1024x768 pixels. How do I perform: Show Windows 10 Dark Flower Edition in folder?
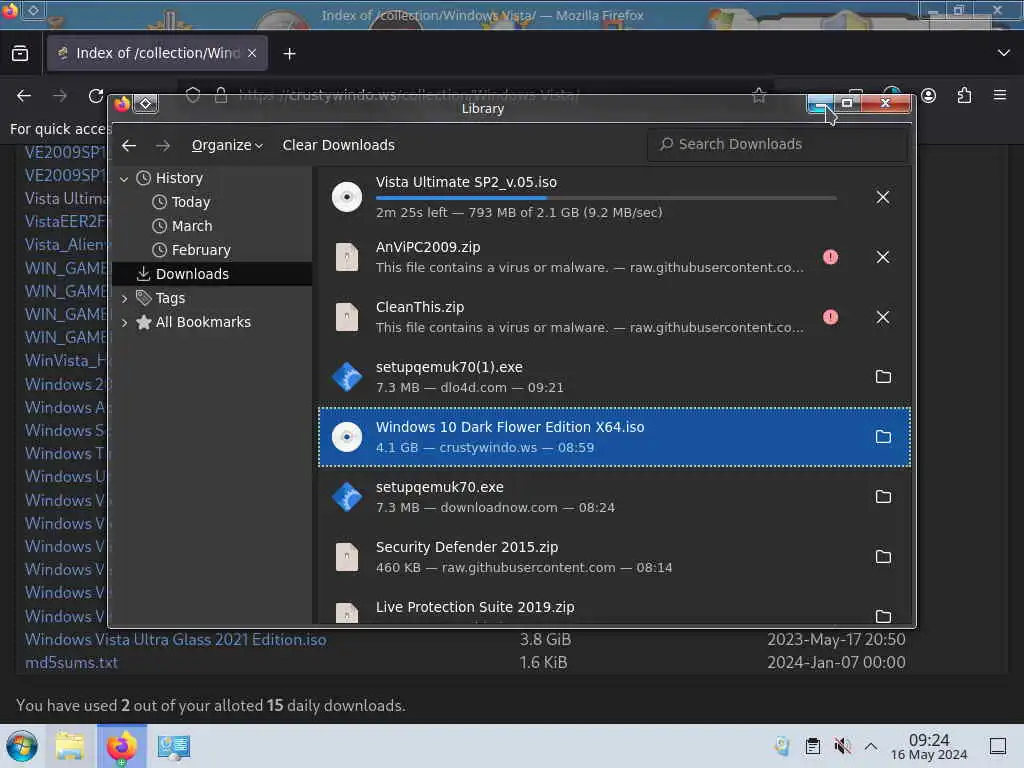tap(883, 437)
